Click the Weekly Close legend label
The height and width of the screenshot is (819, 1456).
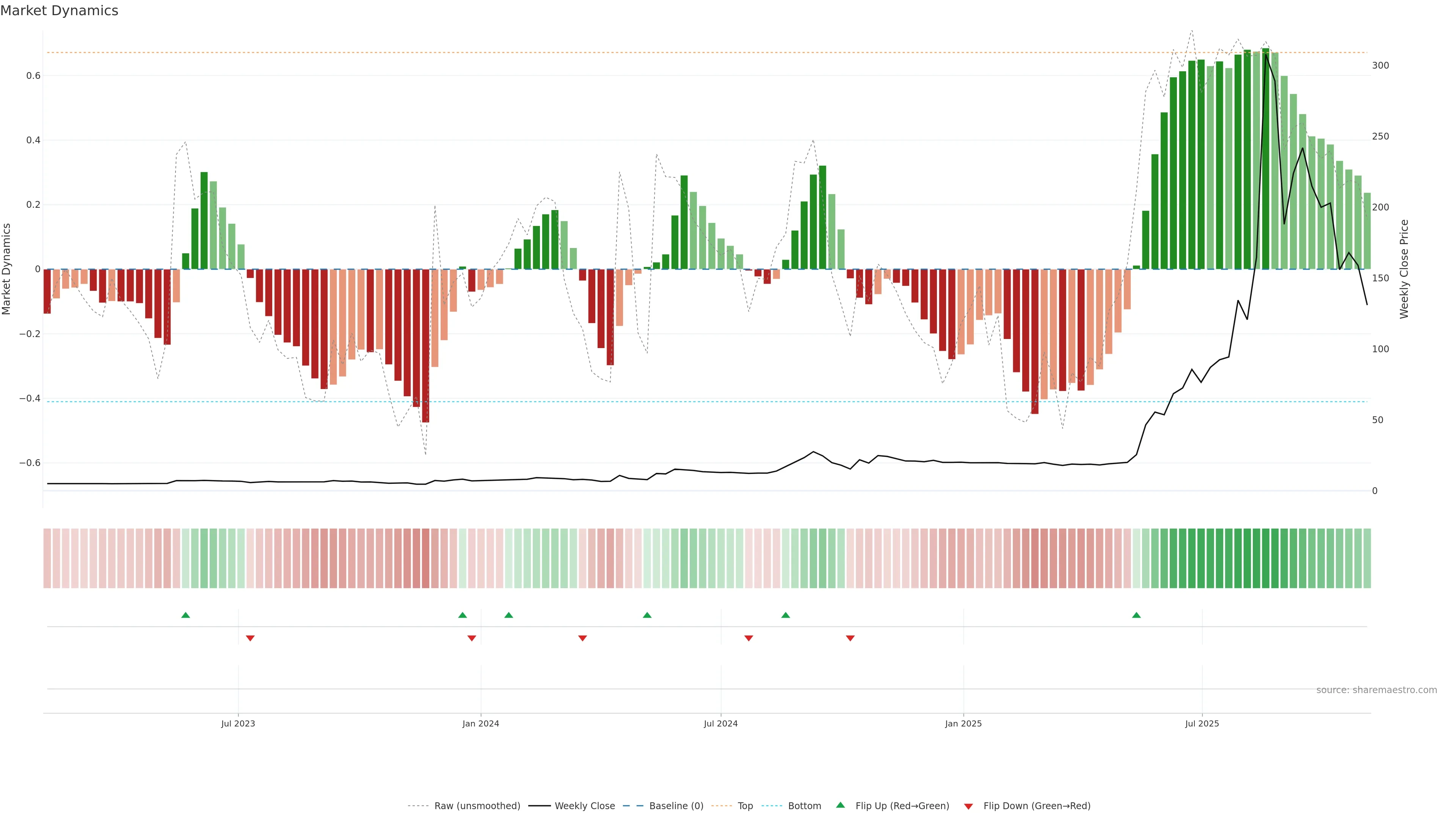[584, 806]
